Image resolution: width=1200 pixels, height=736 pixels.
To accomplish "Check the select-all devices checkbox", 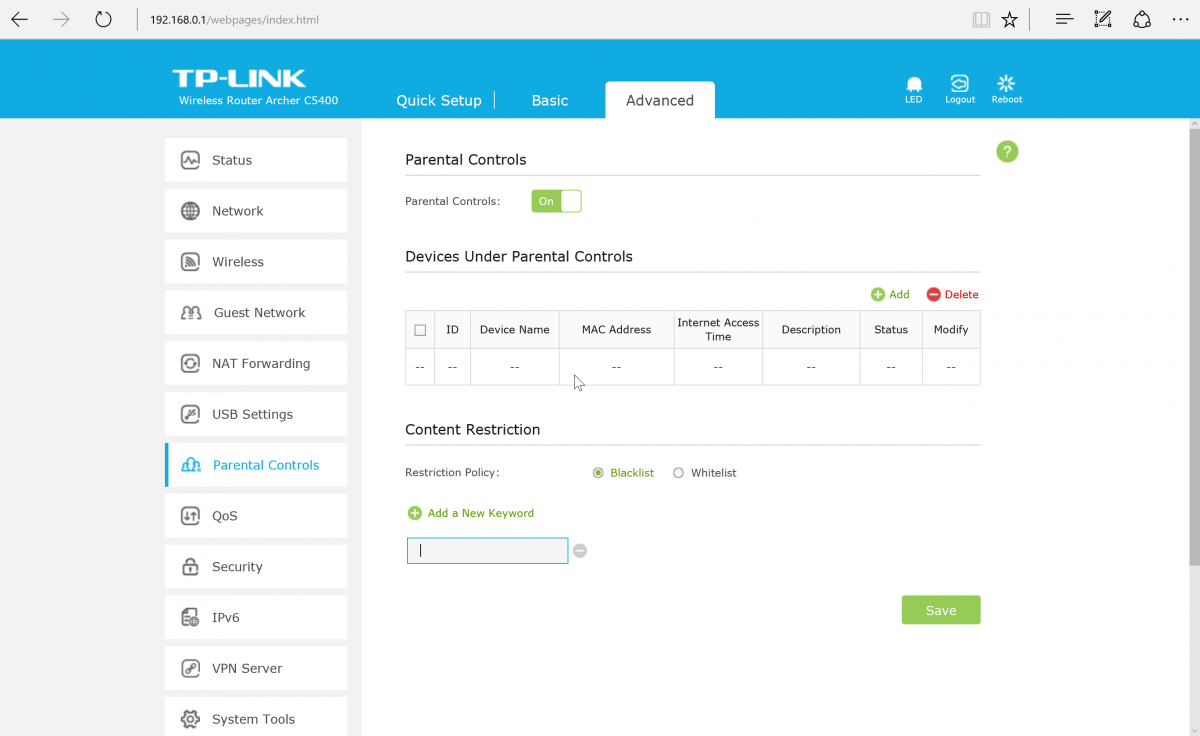I will [420, 330].
